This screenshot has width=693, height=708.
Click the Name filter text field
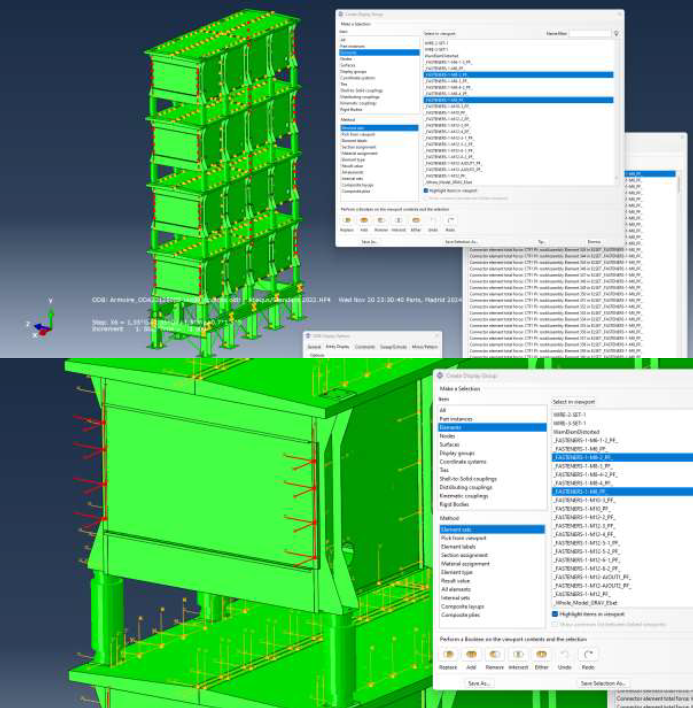point(591,33)
